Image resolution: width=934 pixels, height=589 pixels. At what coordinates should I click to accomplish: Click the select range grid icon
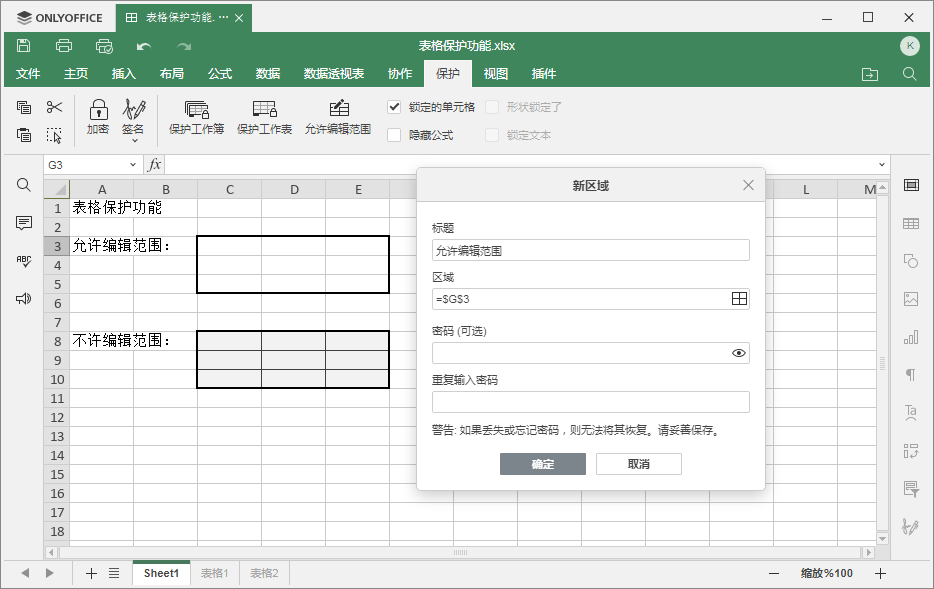click(x=739, y=299)
